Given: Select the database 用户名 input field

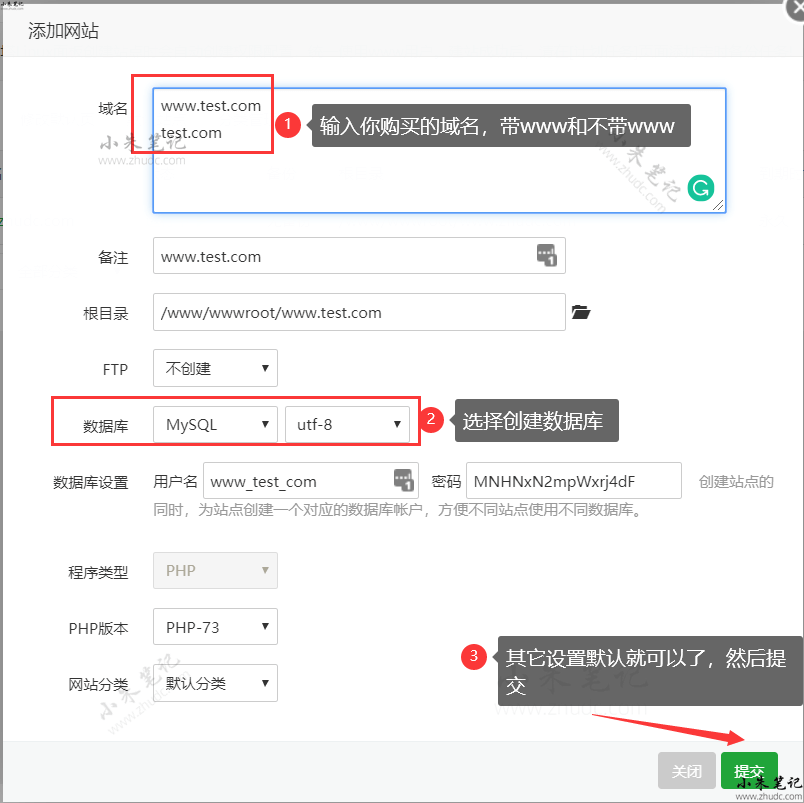Looking at the screenshot, I should 295,481.
